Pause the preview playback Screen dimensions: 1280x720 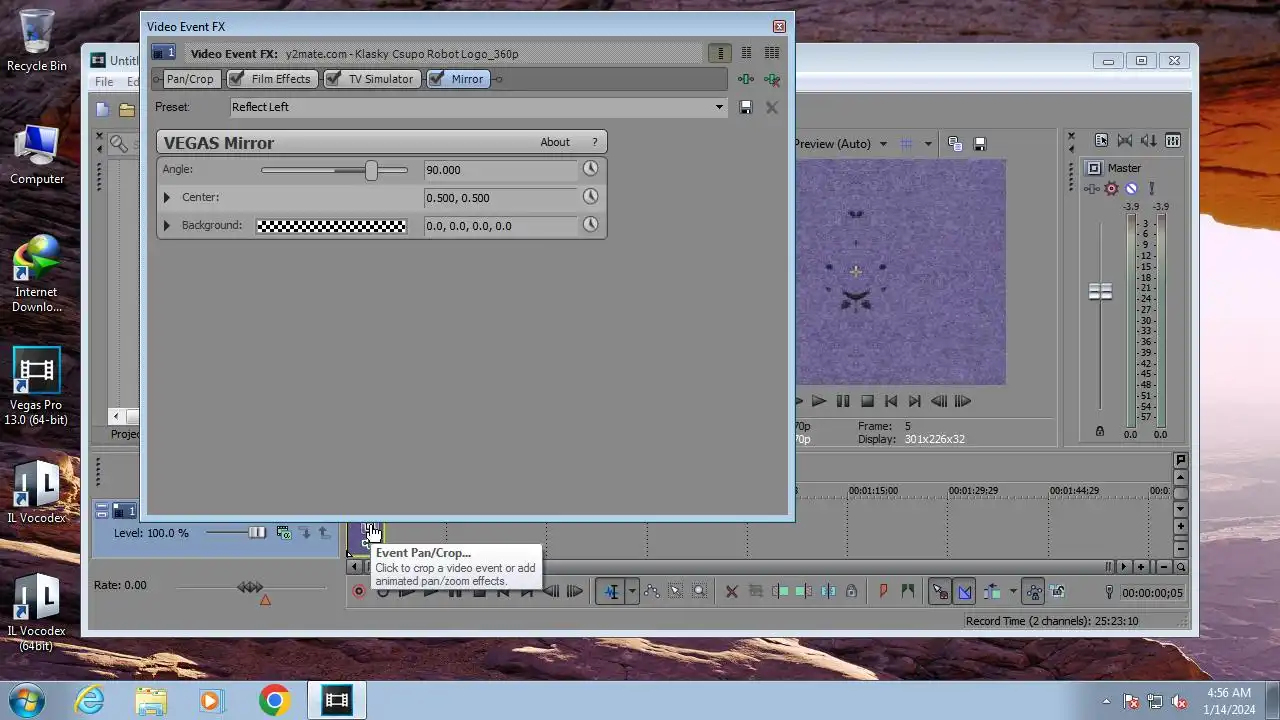[843, 401]
